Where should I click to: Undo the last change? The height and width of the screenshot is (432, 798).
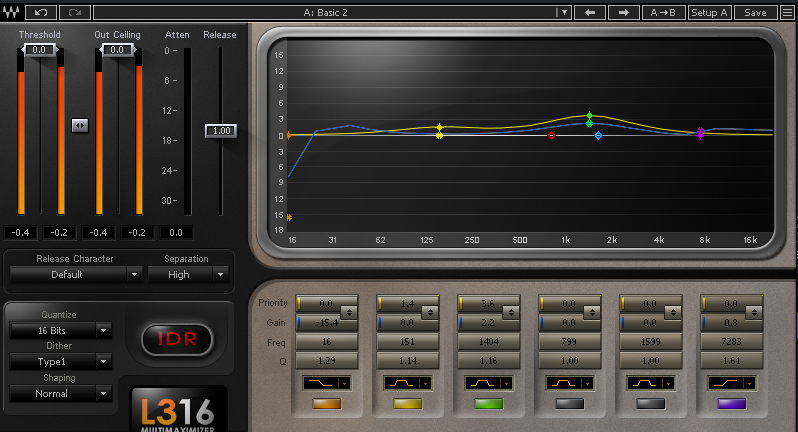[x=40, y=12]
